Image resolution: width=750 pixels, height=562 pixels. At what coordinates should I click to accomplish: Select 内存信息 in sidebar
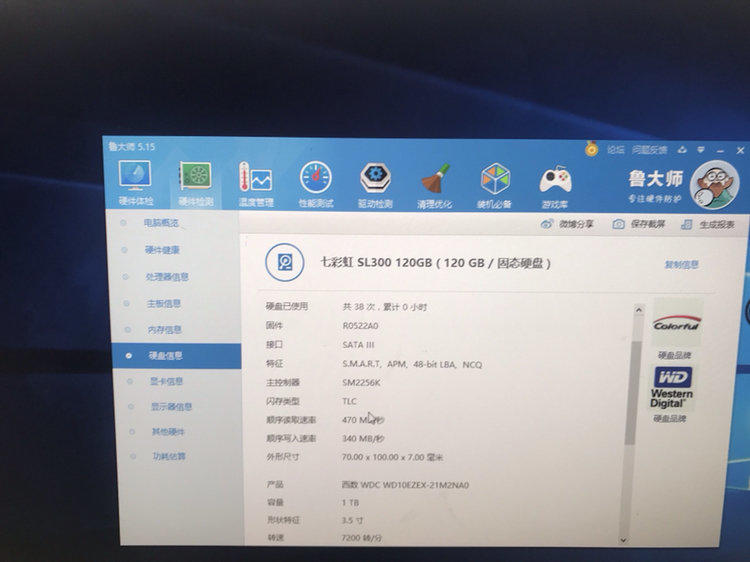click(x=165, y=330)
